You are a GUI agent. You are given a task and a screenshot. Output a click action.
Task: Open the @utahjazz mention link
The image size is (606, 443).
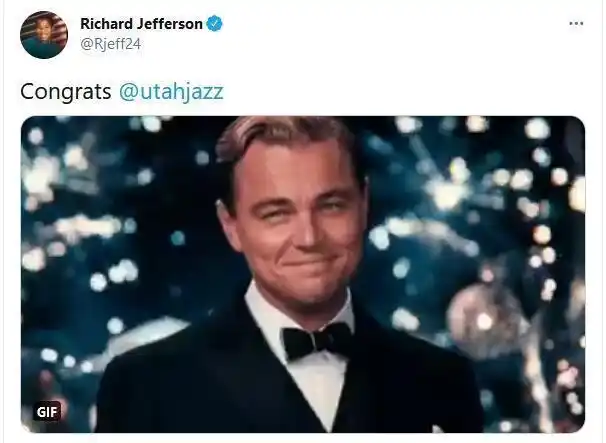coord(171,92)
